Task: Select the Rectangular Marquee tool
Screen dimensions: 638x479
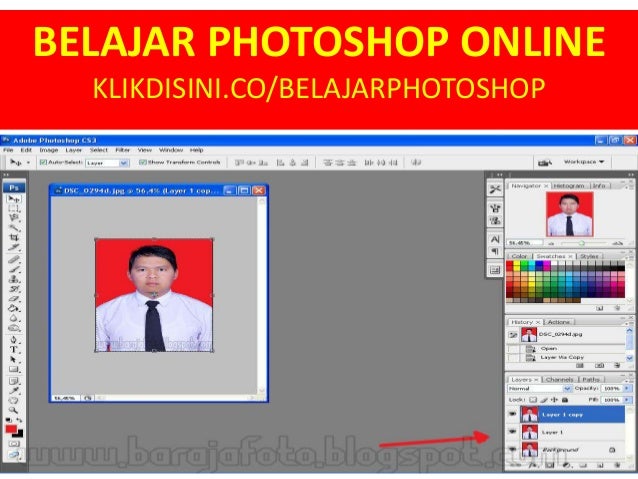Action: pos(14,208)
